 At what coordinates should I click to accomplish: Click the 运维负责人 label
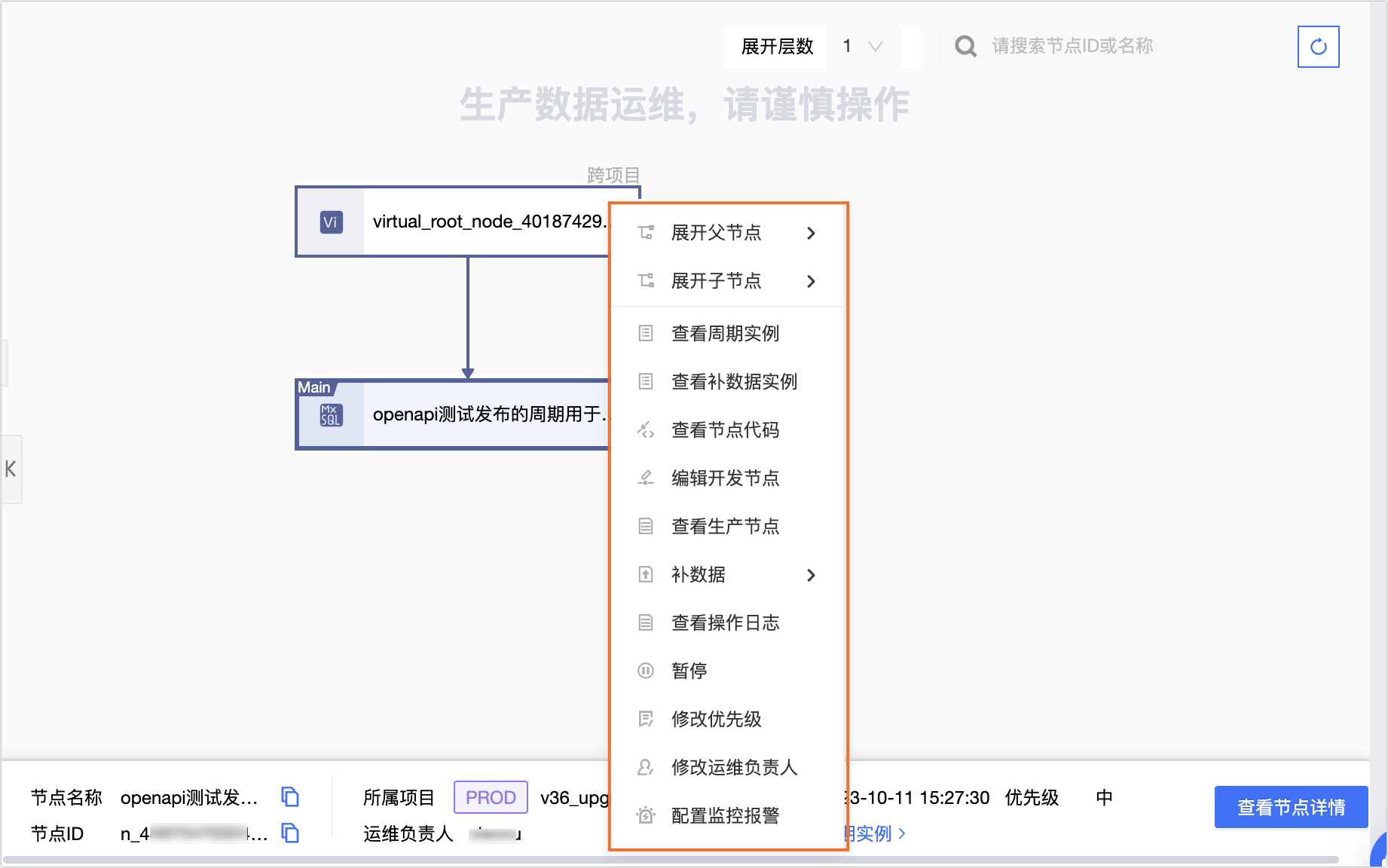tap(408, 833)
